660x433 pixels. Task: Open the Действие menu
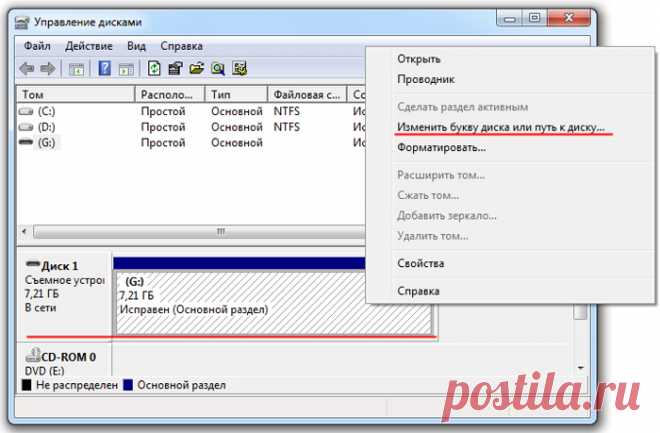[89, 46]
